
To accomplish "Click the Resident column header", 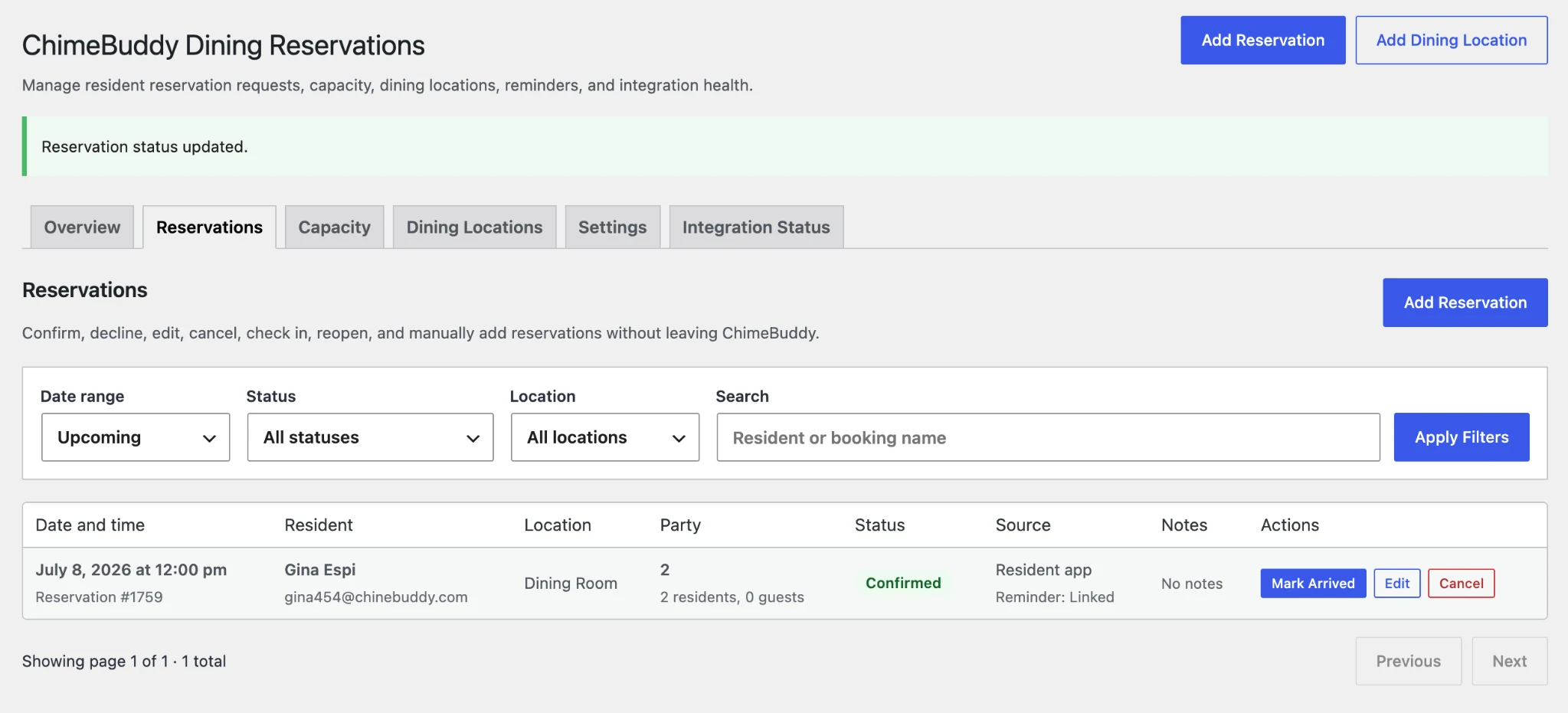I will [319, 525].
